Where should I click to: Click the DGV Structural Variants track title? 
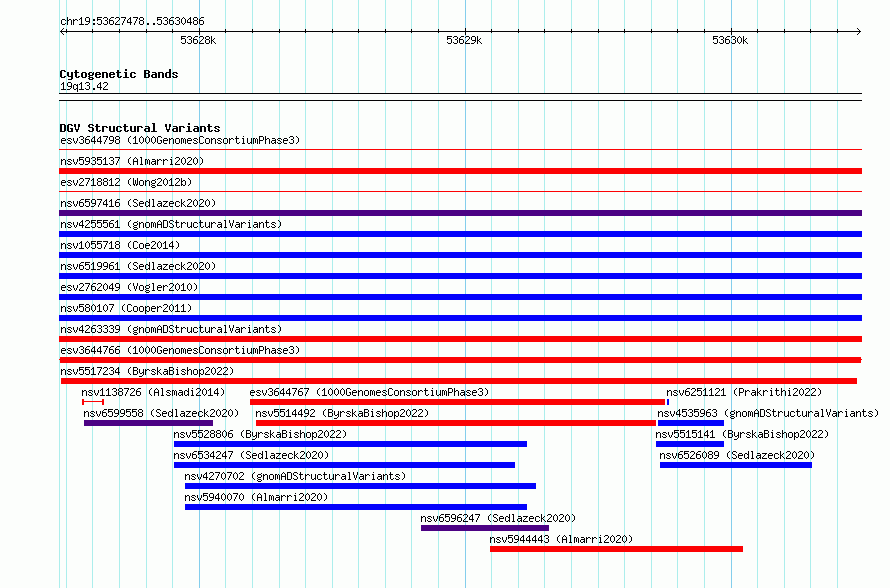(x=140, y=128)
